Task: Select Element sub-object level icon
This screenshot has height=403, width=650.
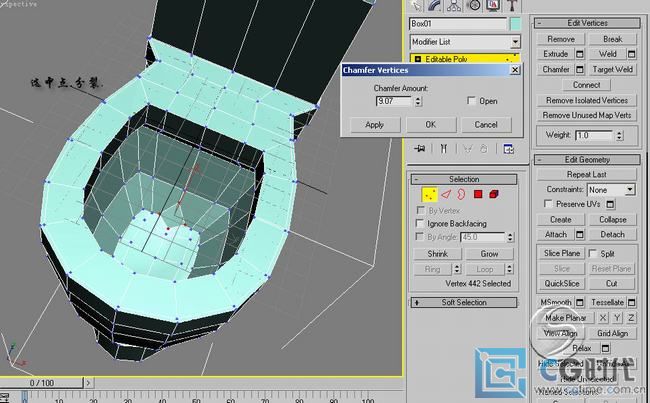Action: [494, 194]
